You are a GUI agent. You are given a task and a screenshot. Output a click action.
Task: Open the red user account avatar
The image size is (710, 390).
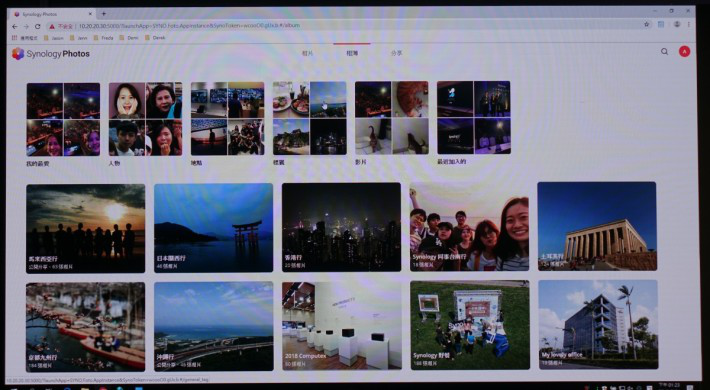(x=684, y=52)
